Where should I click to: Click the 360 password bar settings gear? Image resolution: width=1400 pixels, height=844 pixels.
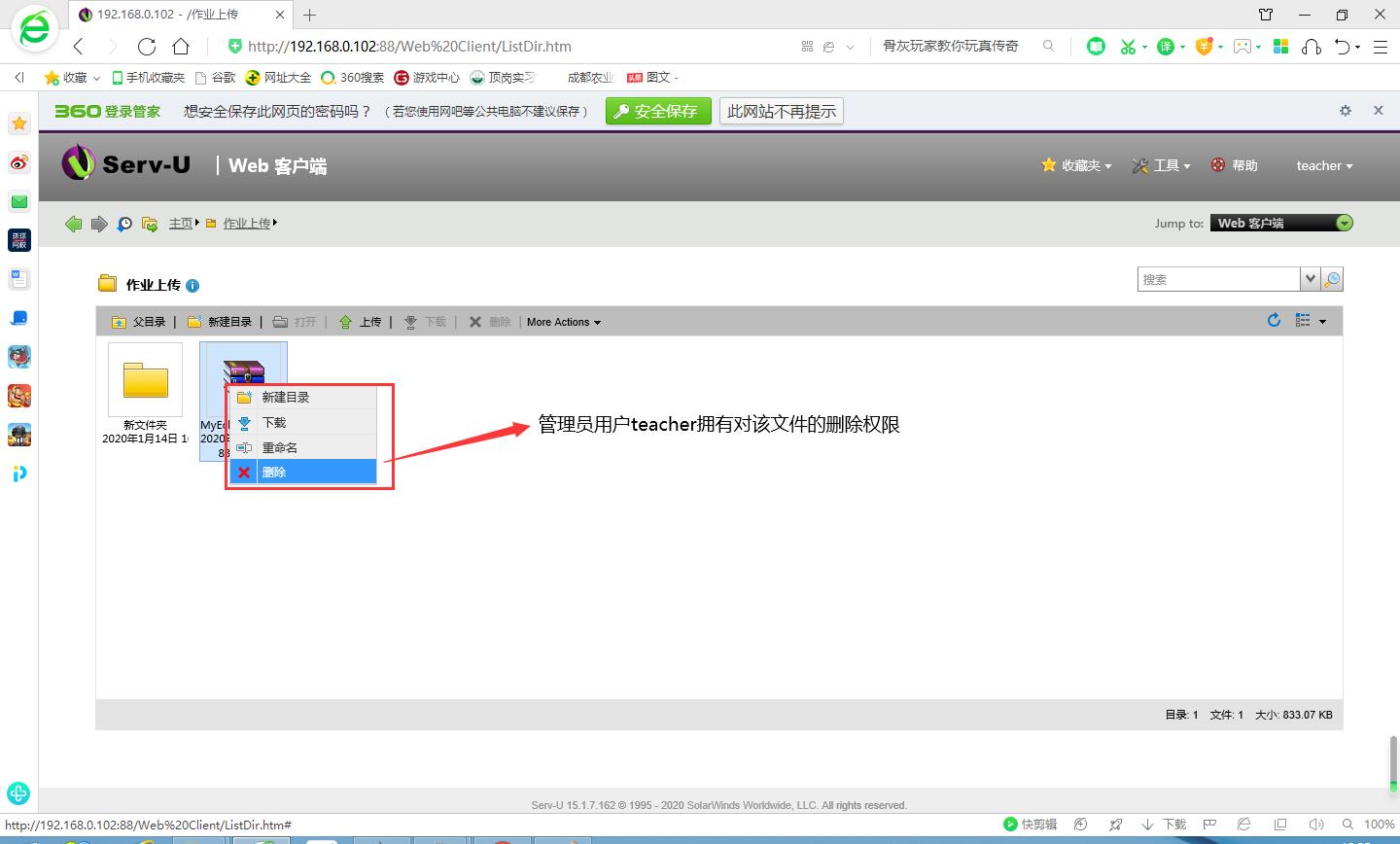(x=1346, y=111)
